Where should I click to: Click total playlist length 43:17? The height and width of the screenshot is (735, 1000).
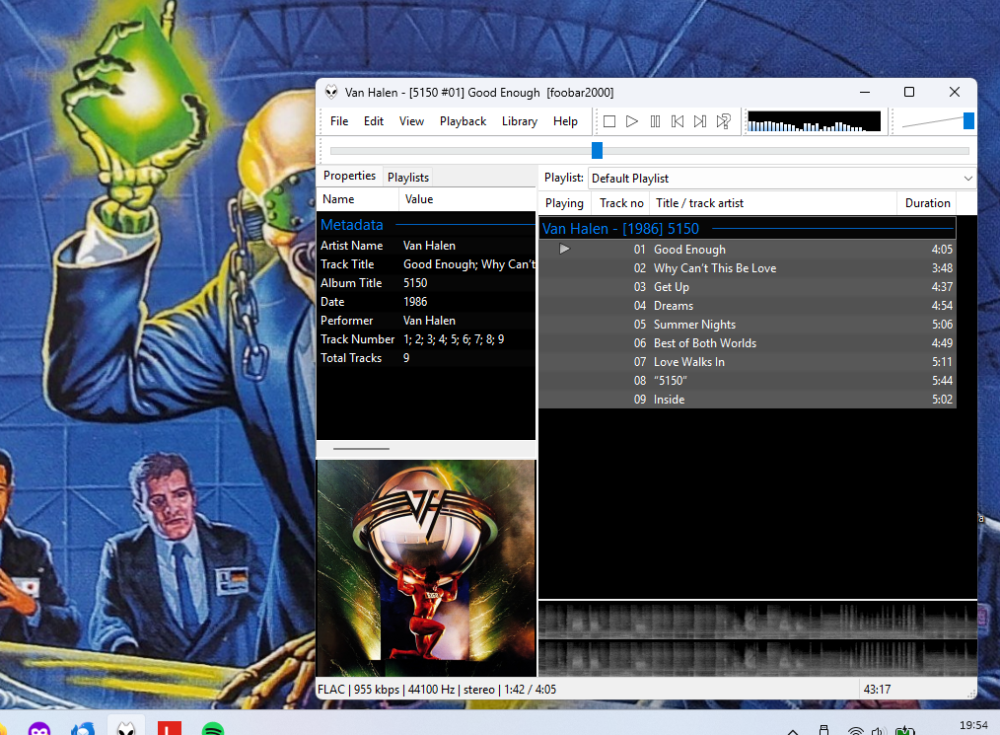click(878, 689)
